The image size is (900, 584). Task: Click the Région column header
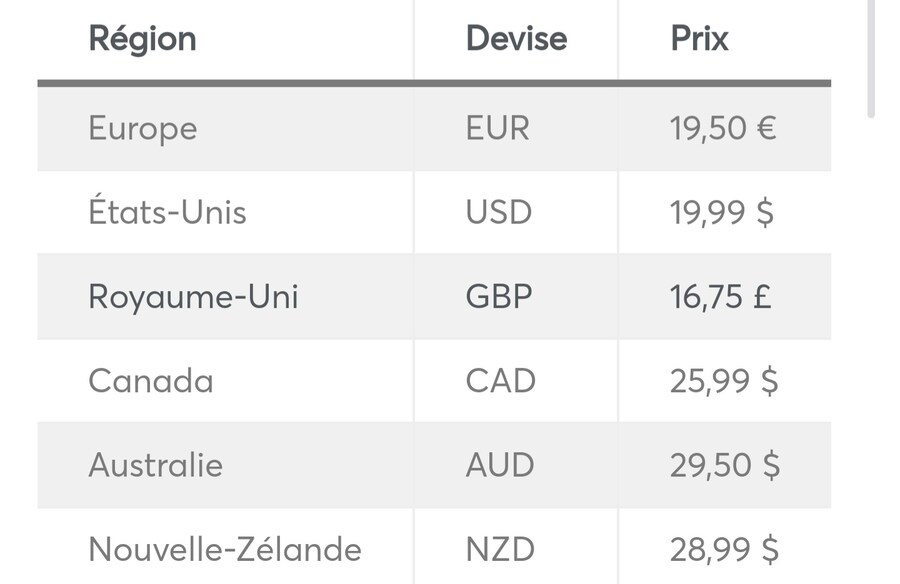[x=142, y=39]
